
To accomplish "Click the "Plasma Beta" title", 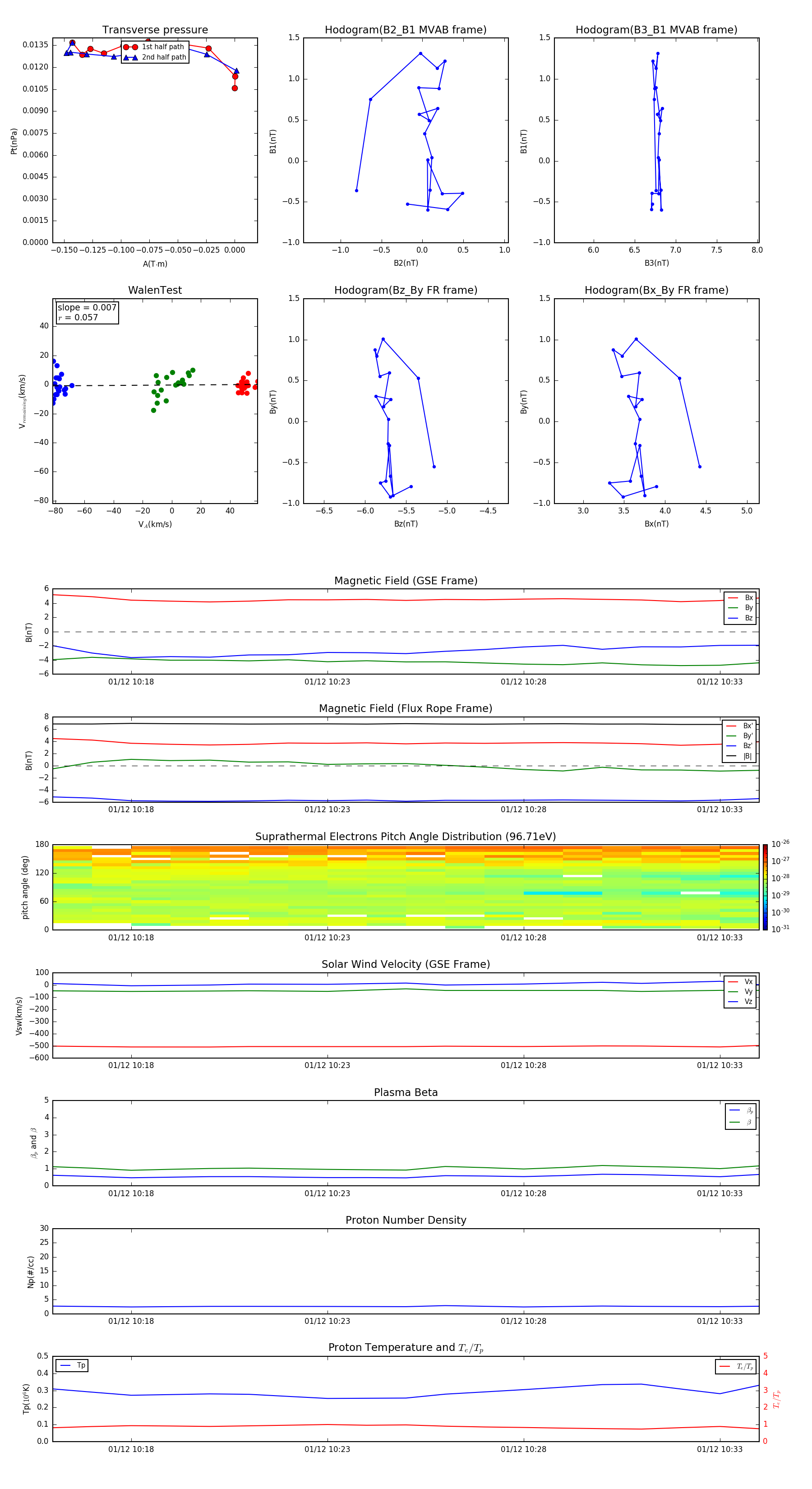I will point(406,1093).
